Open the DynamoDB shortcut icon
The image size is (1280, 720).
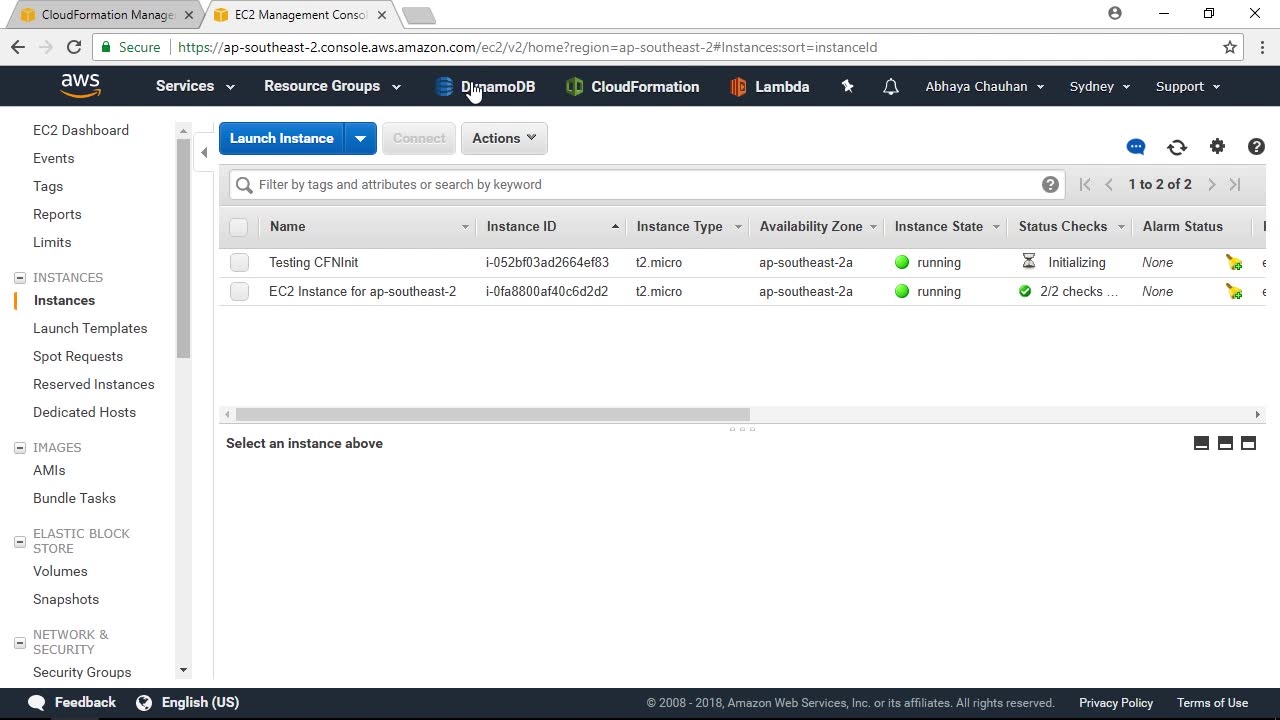pos(445,87)
